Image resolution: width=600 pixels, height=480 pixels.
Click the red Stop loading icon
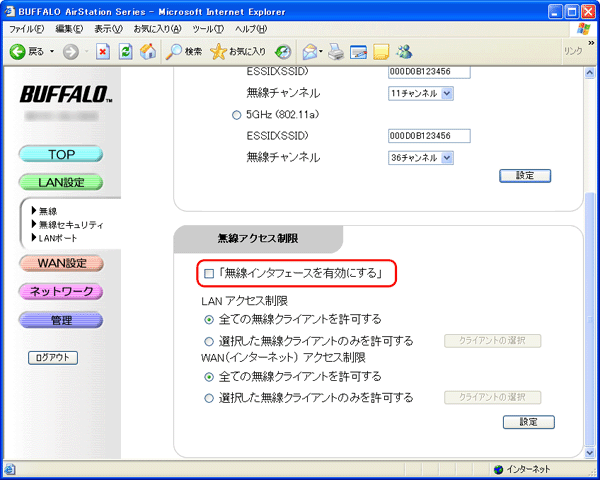coord(102,51)
